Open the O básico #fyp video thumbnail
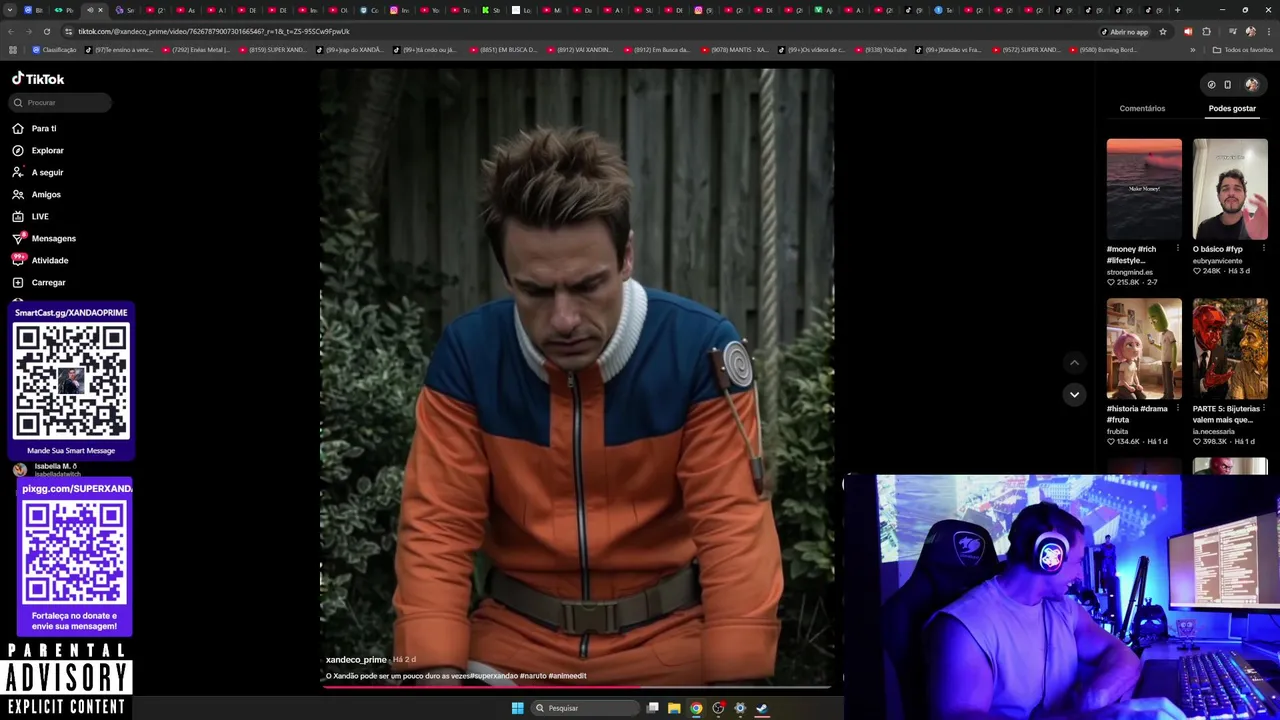1280x720 pixels. click(x=1230, y=189)
